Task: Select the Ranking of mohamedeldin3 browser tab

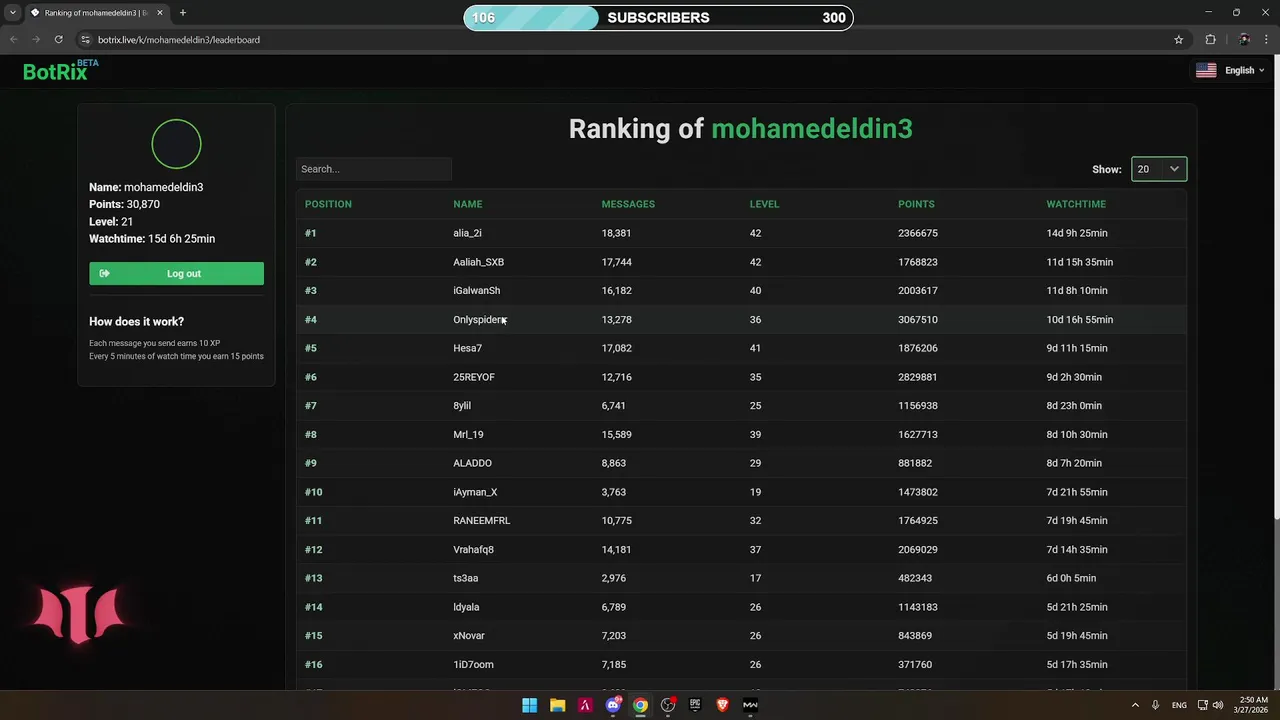Action: [x=96, y=13]
